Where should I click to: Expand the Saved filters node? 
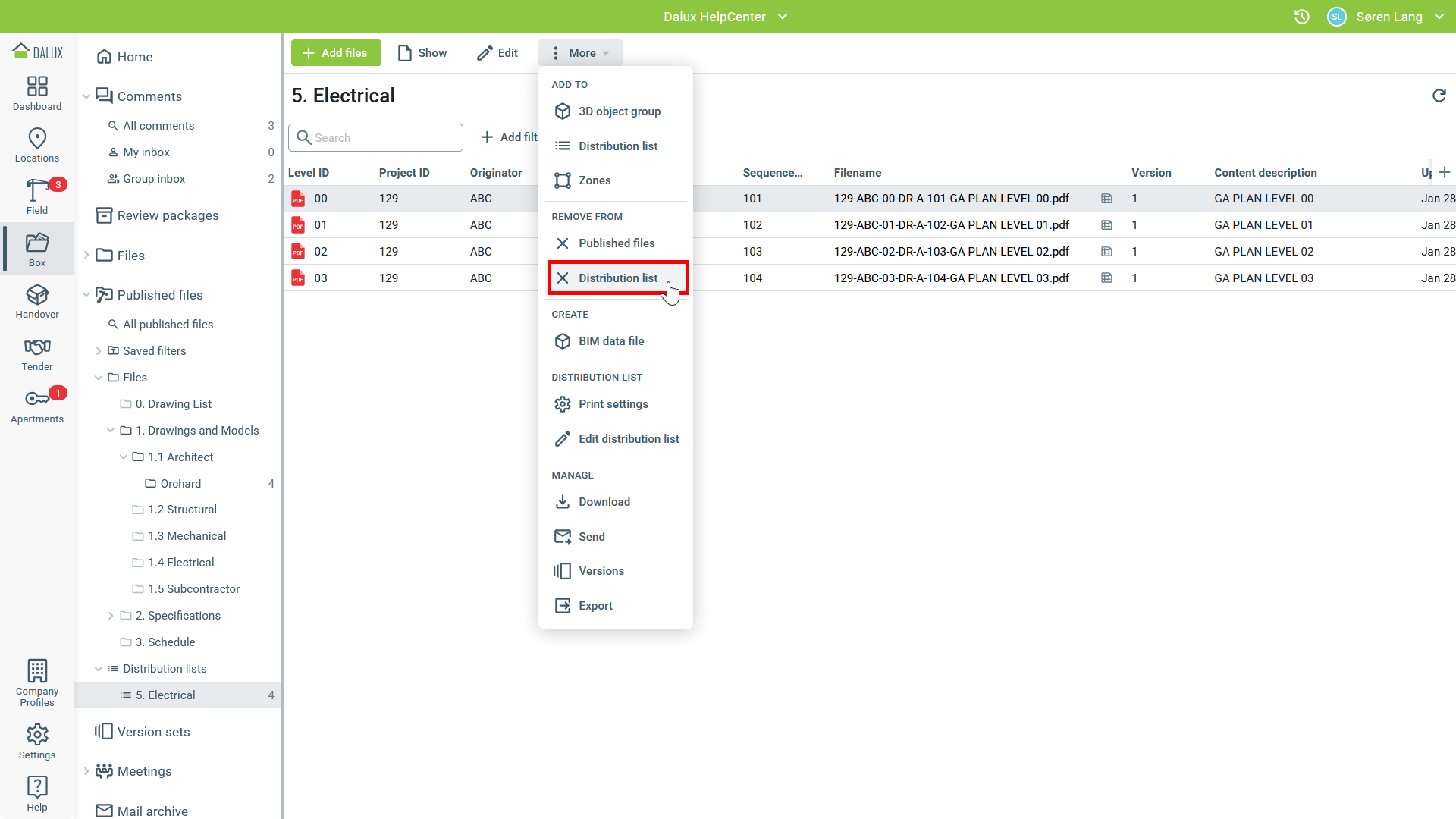click(x=99, y=351)
